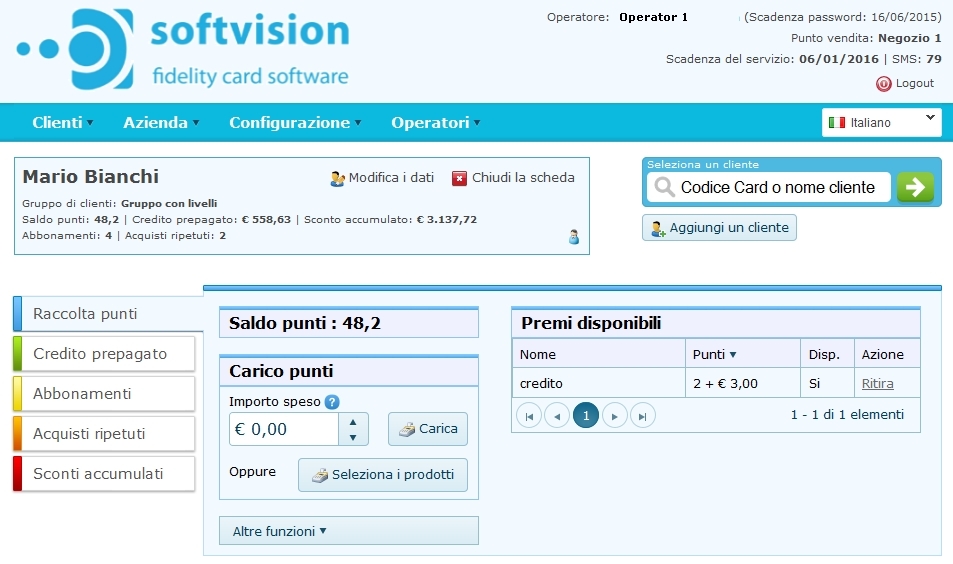Screen dimensions: 953x564
Task: Click the Nome column header
Action: coord(599,354)
